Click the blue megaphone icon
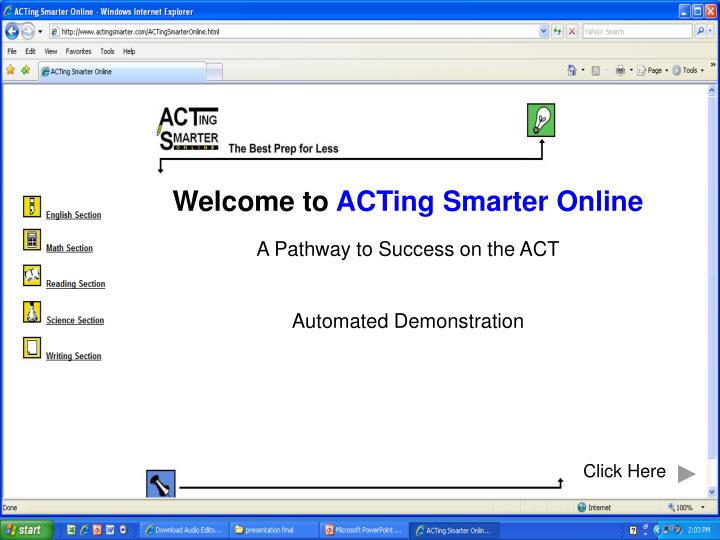The height and width of the screenshot is (540, 720). 161,484
